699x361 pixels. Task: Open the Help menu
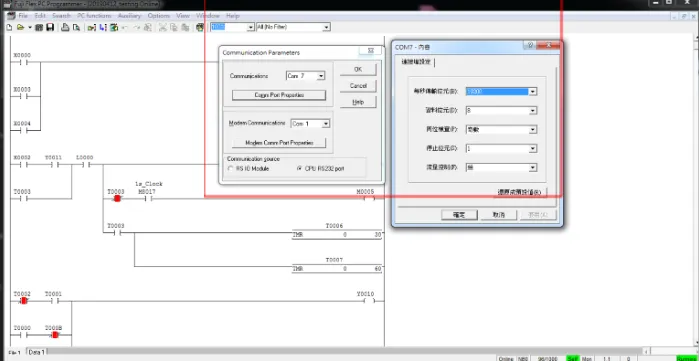coord(233,16)
